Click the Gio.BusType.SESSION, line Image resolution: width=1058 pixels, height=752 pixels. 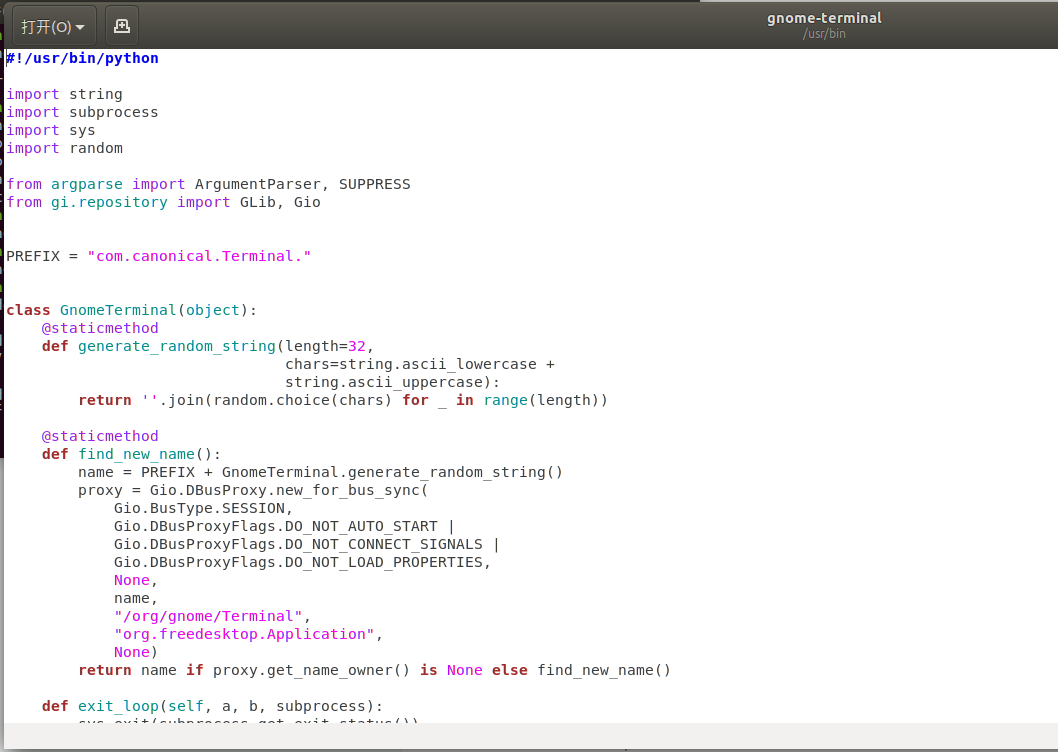[203, 508]
